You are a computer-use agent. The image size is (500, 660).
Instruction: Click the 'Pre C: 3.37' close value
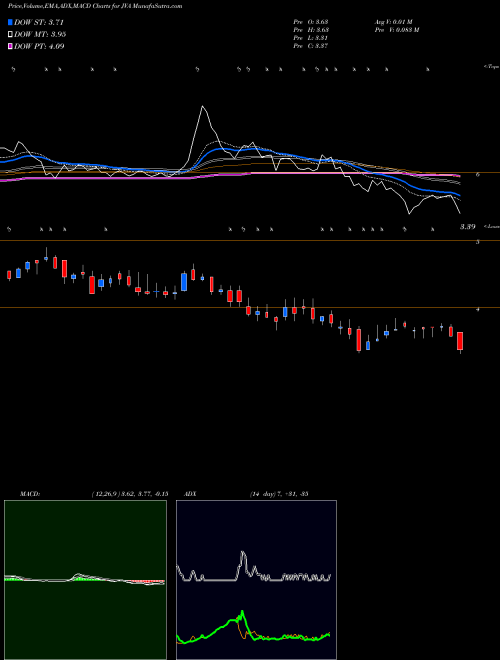pyautogui.click(x=311, y=46)
